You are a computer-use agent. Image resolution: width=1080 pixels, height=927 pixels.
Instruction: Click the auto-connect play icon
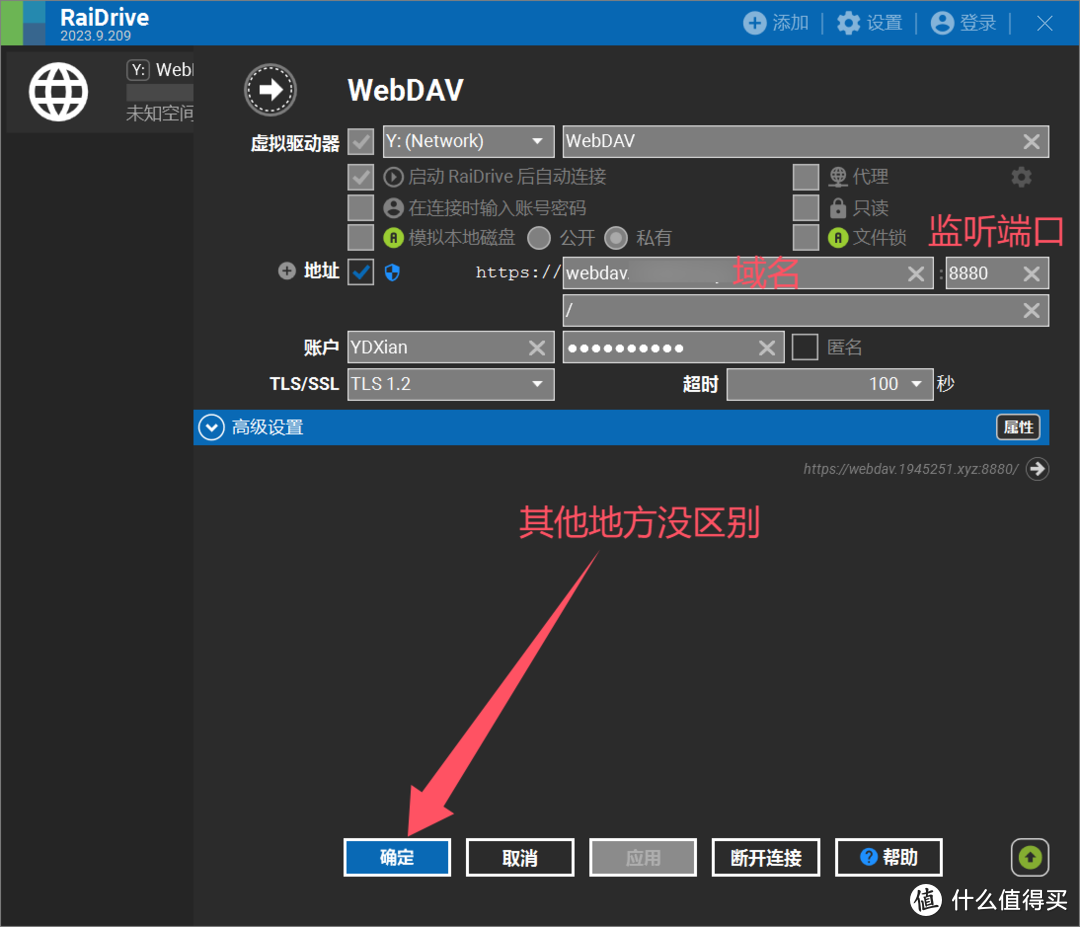pos(393,177)
